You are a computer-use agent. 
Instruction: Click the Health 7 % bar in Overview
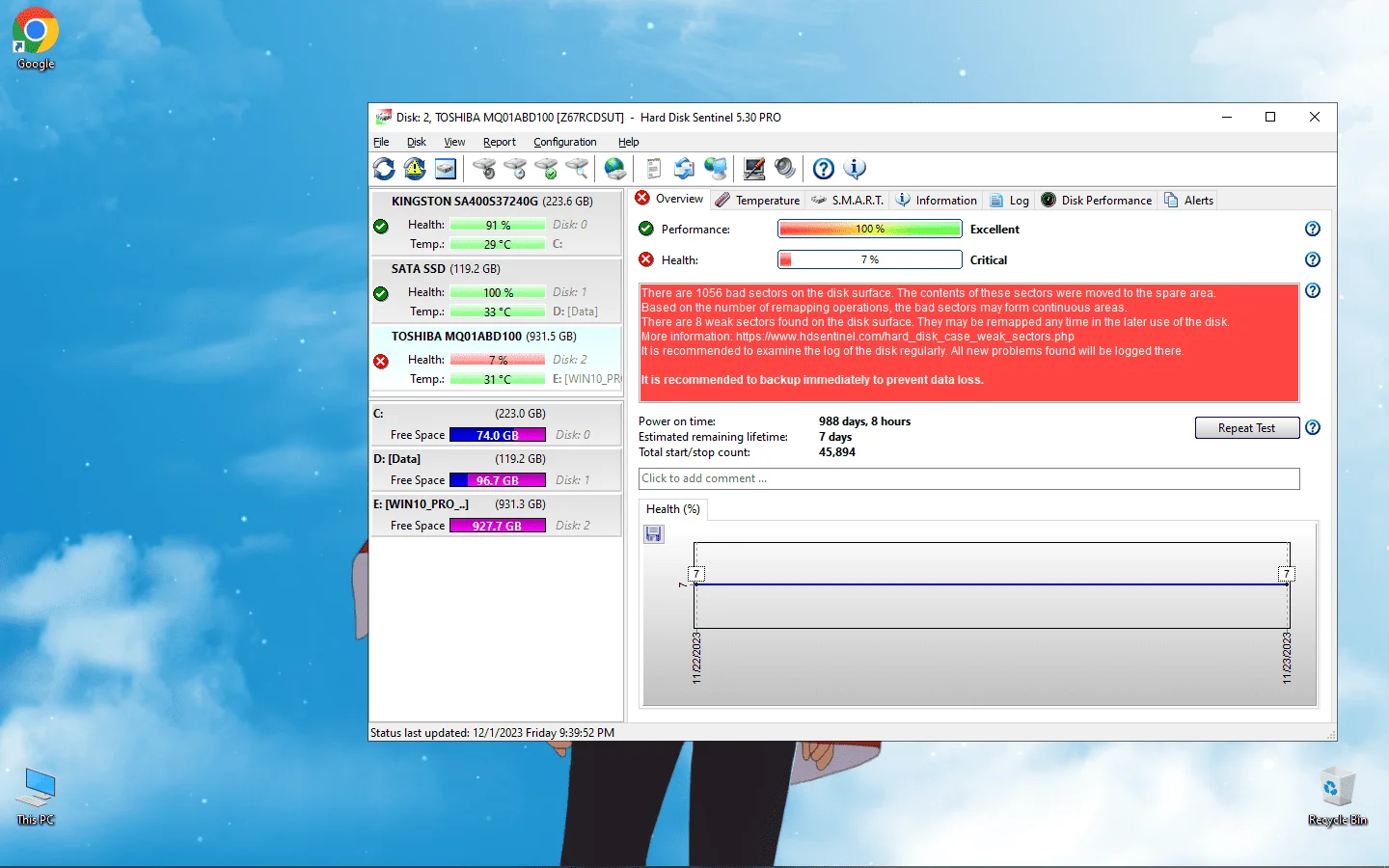pos(870,259)
